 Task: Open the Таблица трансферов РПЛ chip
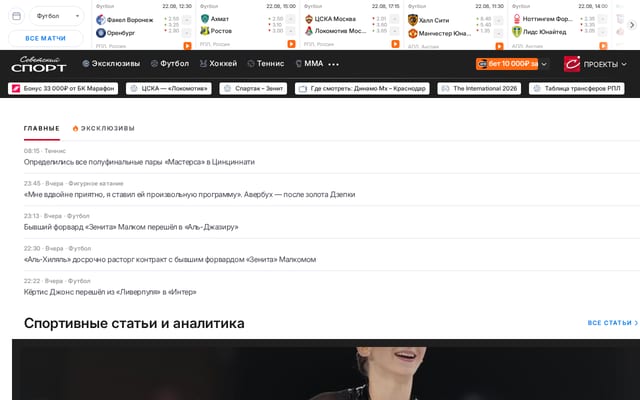[576, 89]
